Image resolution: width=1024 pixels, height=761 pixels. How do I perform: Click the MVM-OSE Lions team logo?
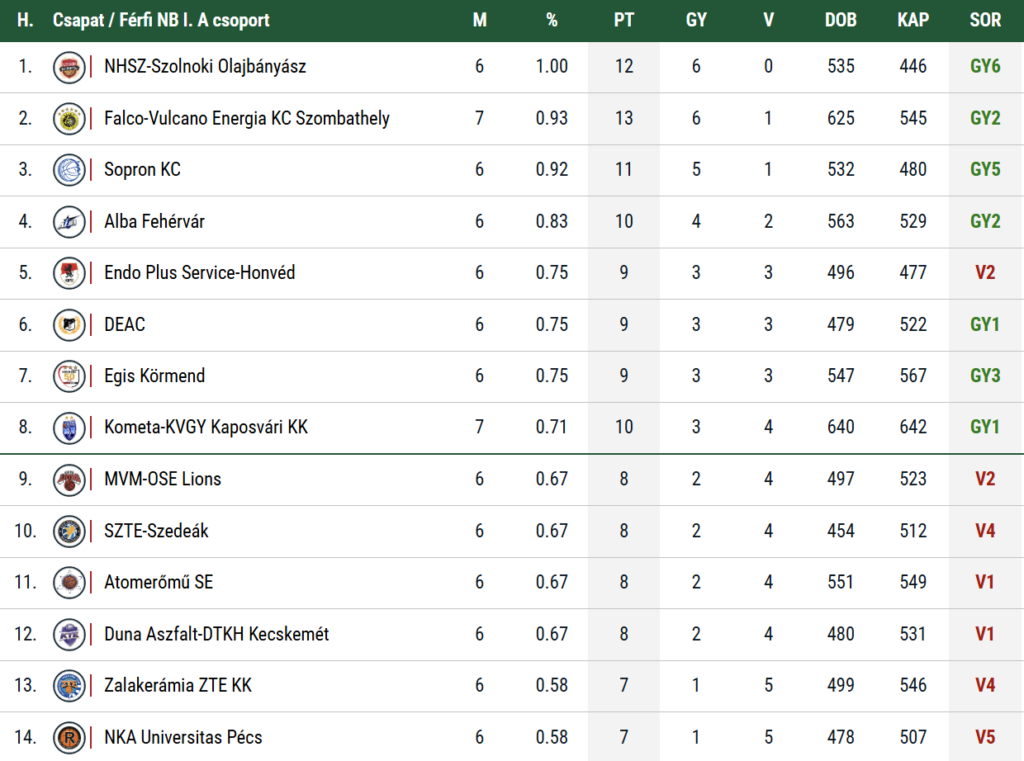tap(69, 479)
